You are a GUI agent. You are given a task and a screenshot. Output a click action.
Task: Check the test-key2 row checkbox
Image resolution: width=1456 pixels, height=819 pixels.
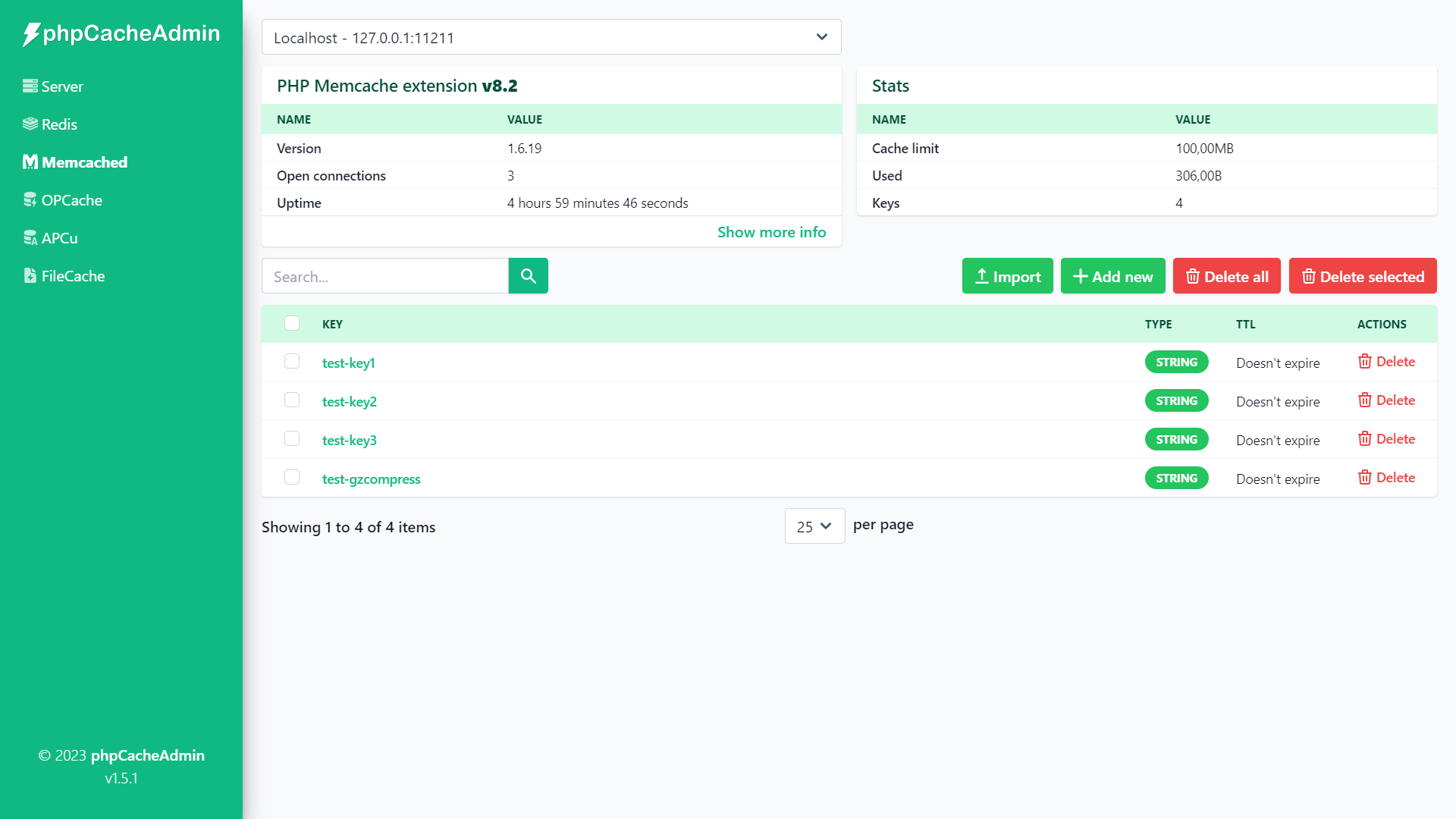click(x=292, y=400)
